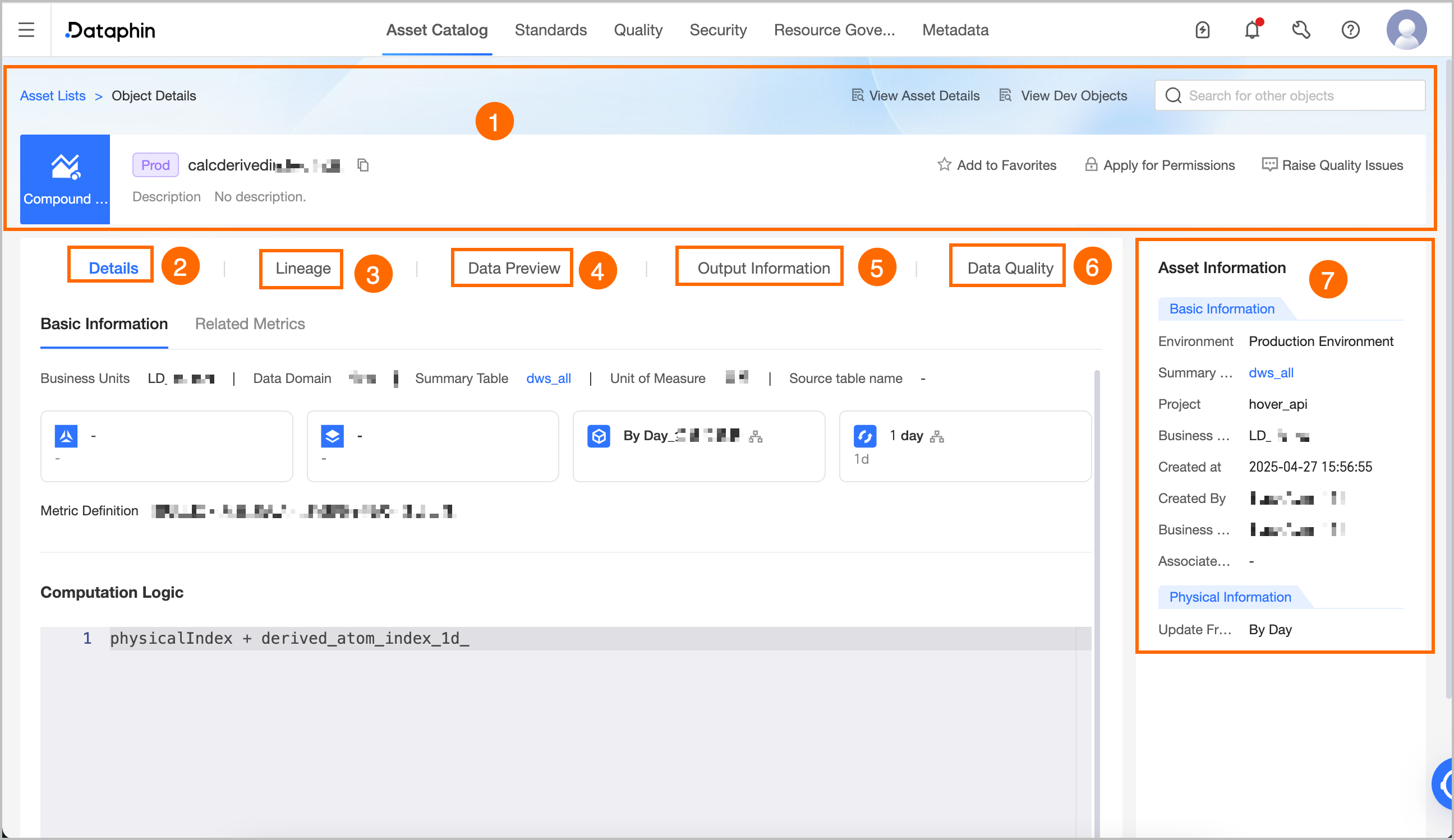Viewport: 1454px width, 840px height.
Task: Click View Asset Details
Action: (916, 96)
